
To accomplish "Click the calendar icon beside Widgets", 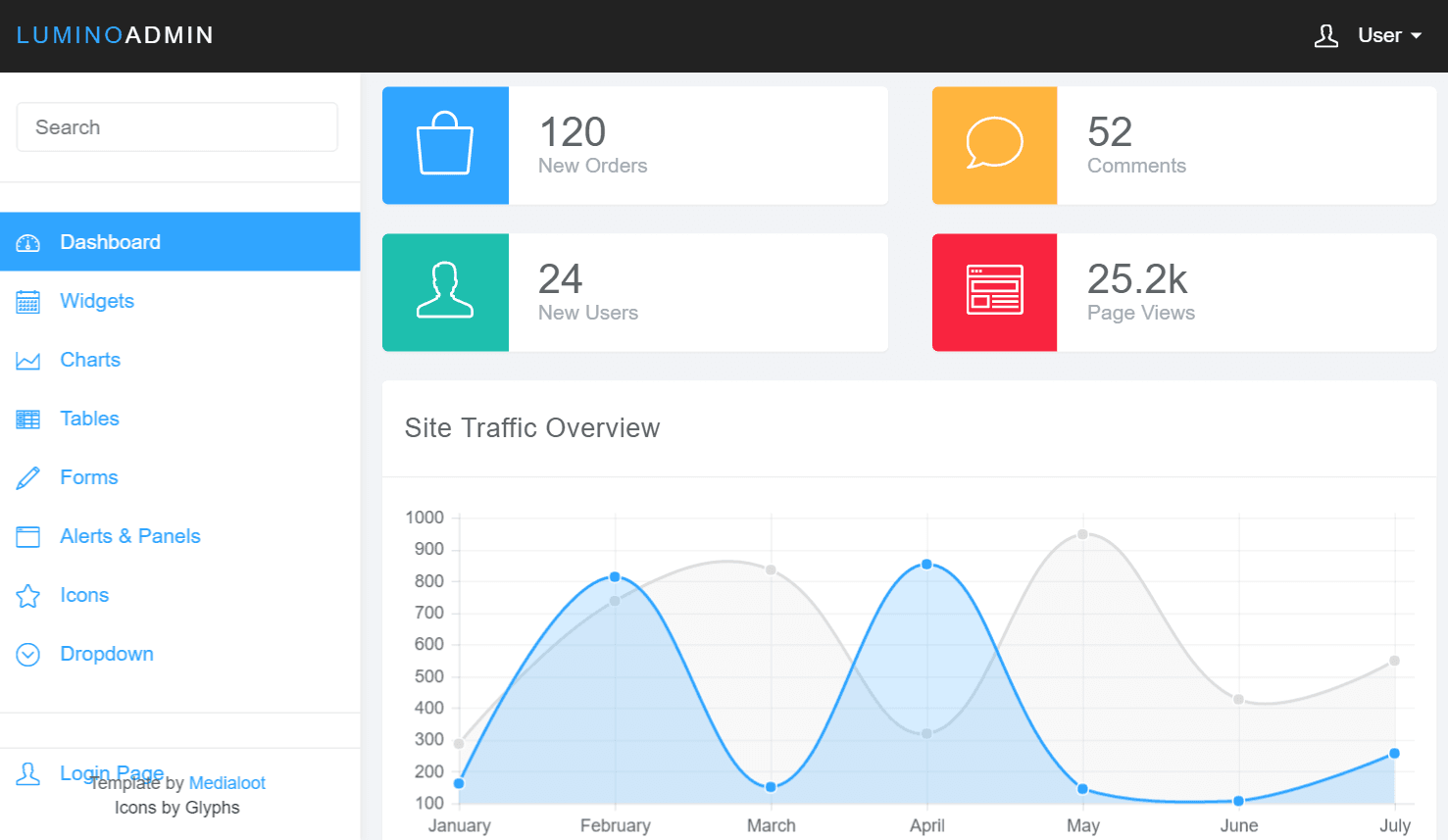I will (28, 302).
